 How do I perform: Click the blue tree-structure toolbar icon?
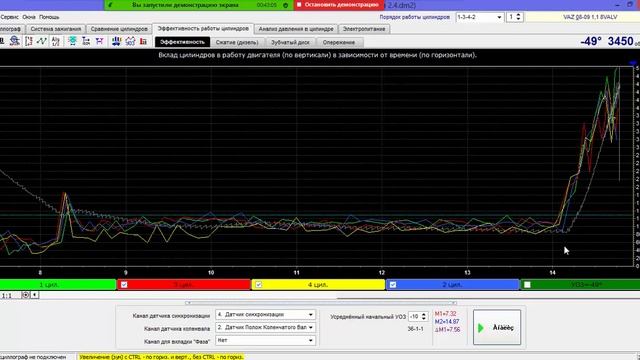86,41
